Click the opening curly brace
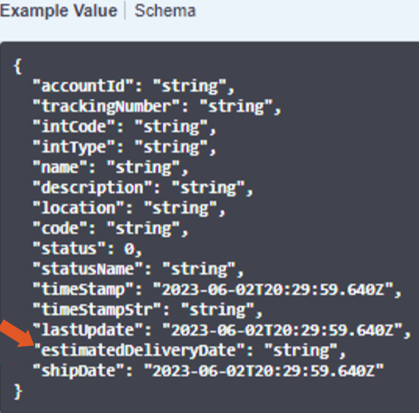Image resolution: width=419 pixels, height=413 pixels. (x=18, y=66)
